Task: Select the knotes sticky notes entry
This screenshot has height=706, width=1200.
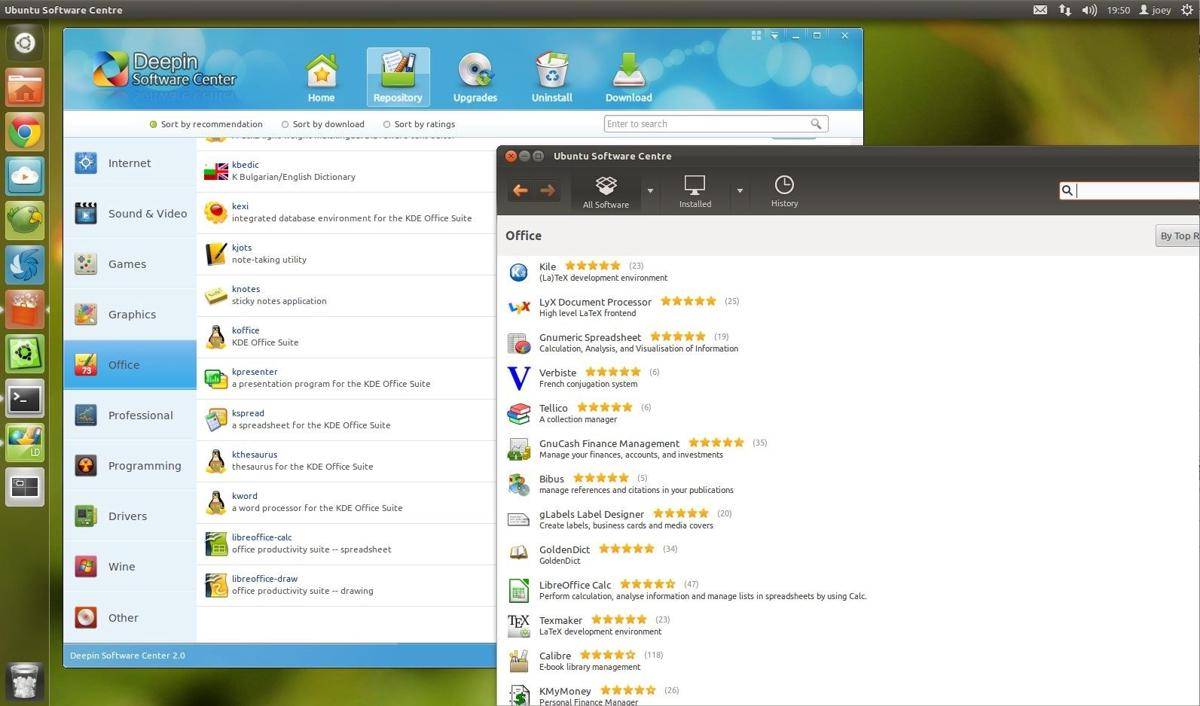Action: [346, 295]
